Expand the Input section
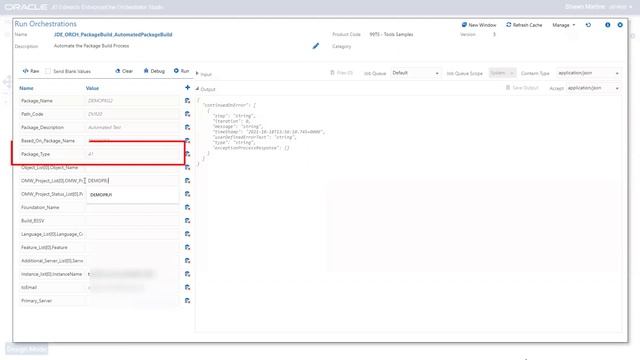Image resolution: width=640 pixels, height=360 pixels. (x=198, y=74)
